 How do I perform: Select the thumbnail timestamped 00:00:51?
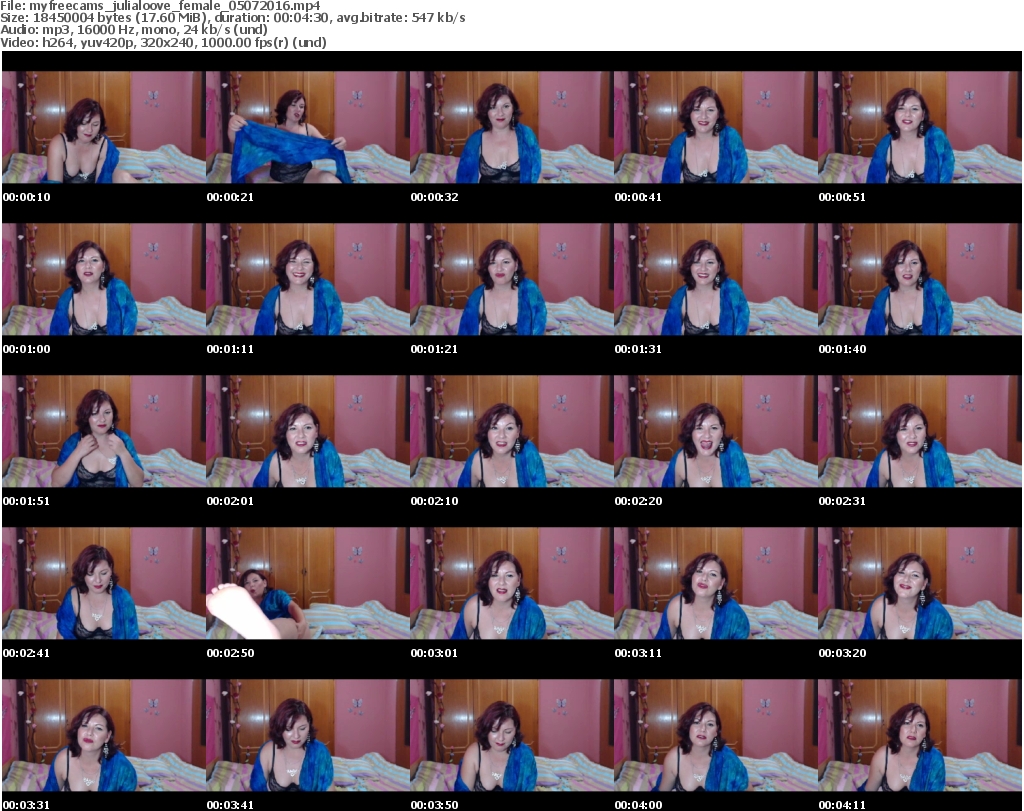click(x=919, y=127)
